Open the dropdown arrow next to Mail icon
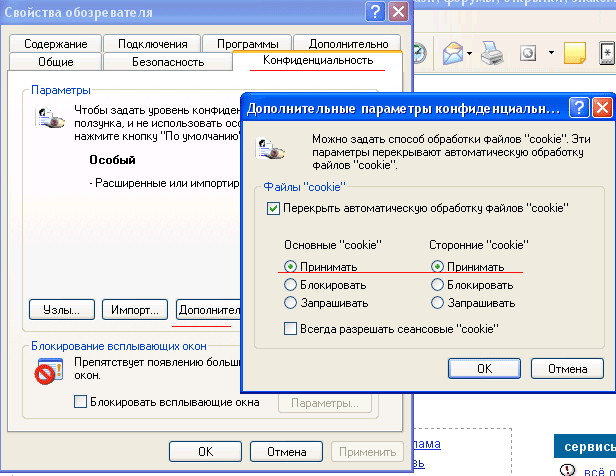 [469, 52]
